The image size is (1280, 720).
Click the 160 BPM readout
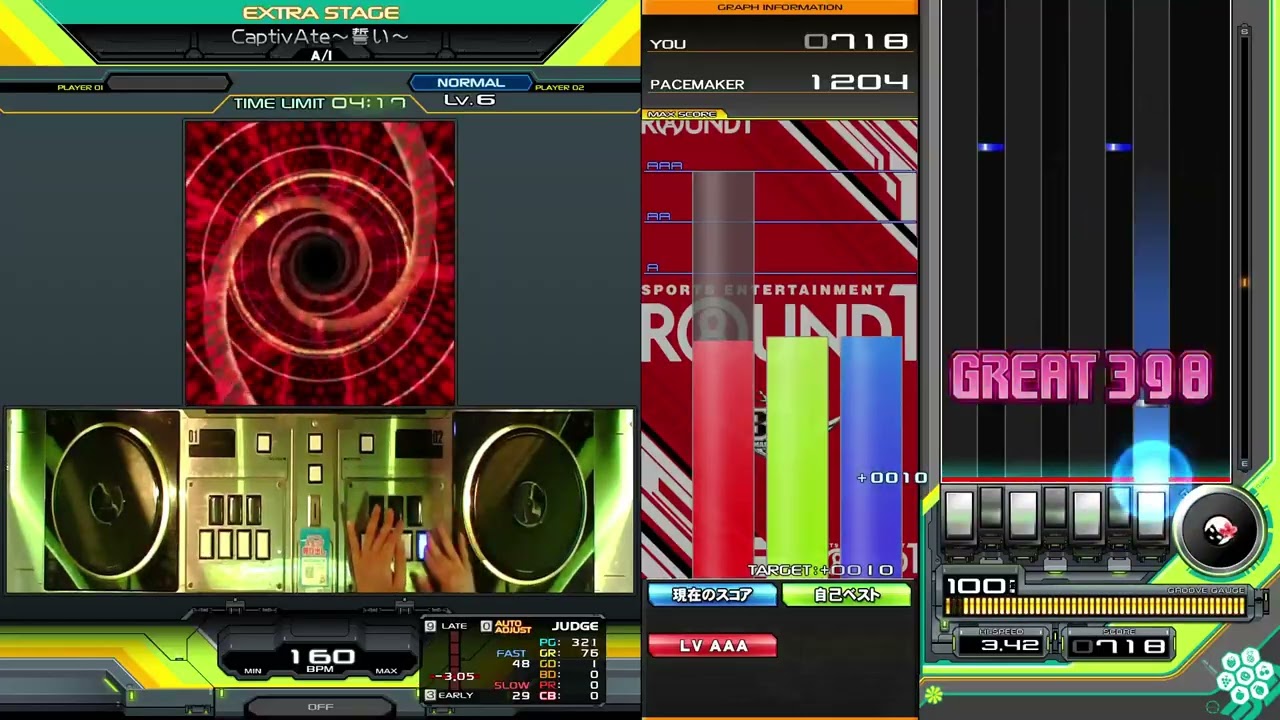click(x=321, y=659)
